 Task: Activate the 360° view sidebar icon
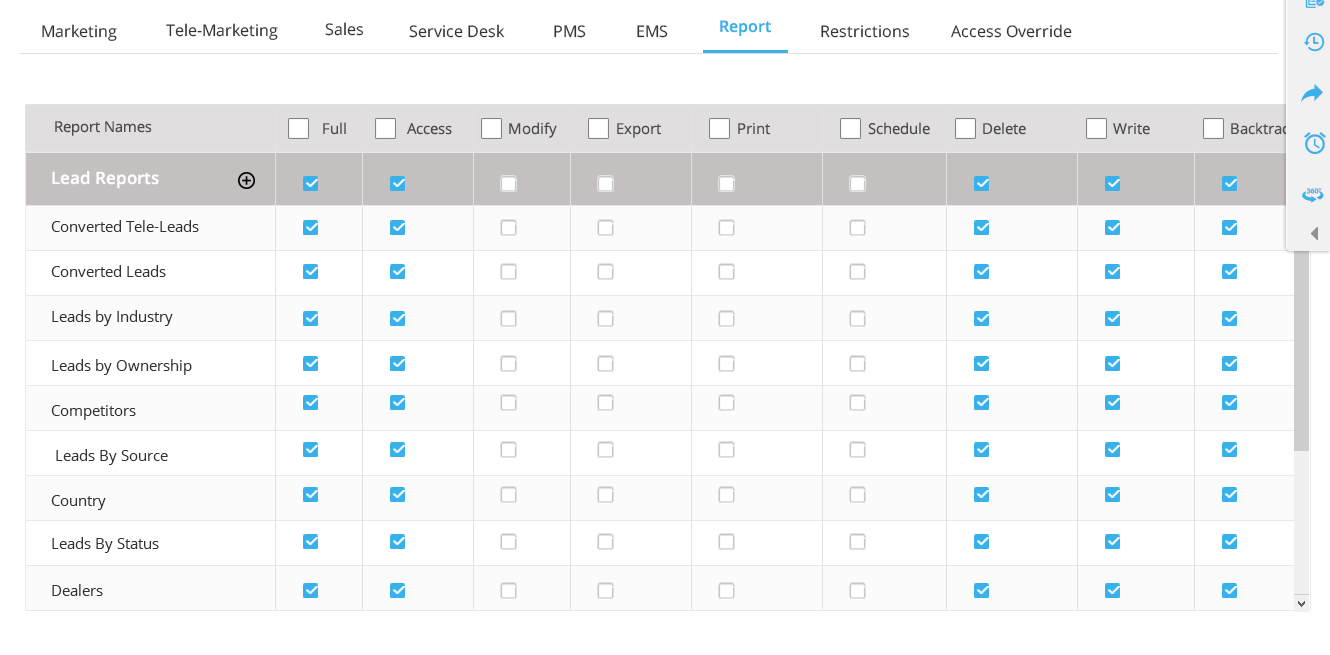coord(1313,194)
